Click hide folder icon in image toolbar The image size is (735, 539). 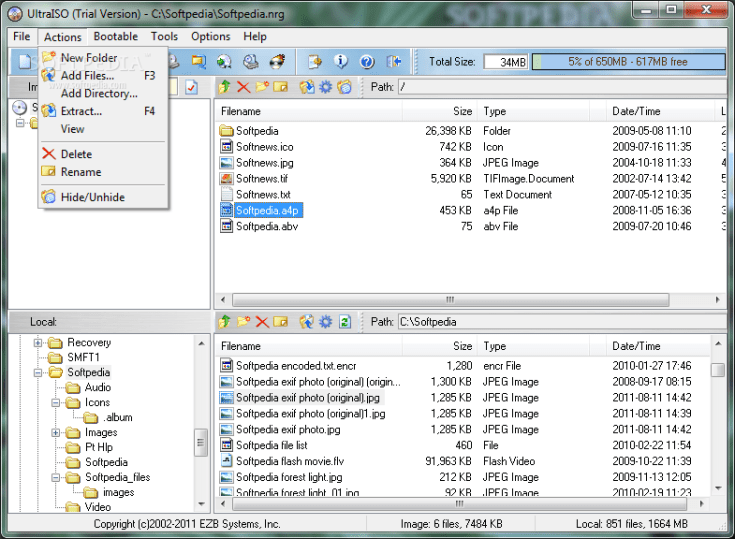pos(344,87)
